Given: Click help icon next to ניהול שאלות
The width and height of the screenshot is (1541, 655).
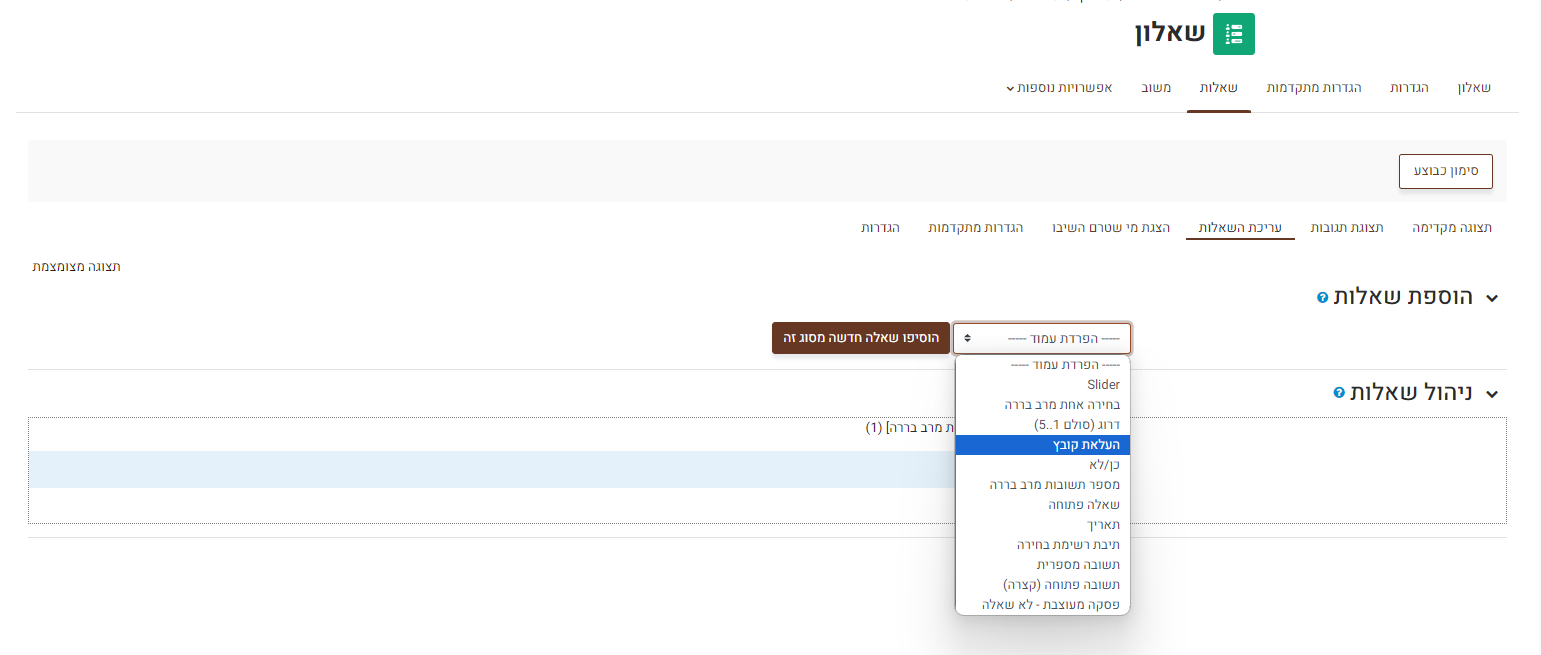Looking at the screenshot, I should point(1339,393).
